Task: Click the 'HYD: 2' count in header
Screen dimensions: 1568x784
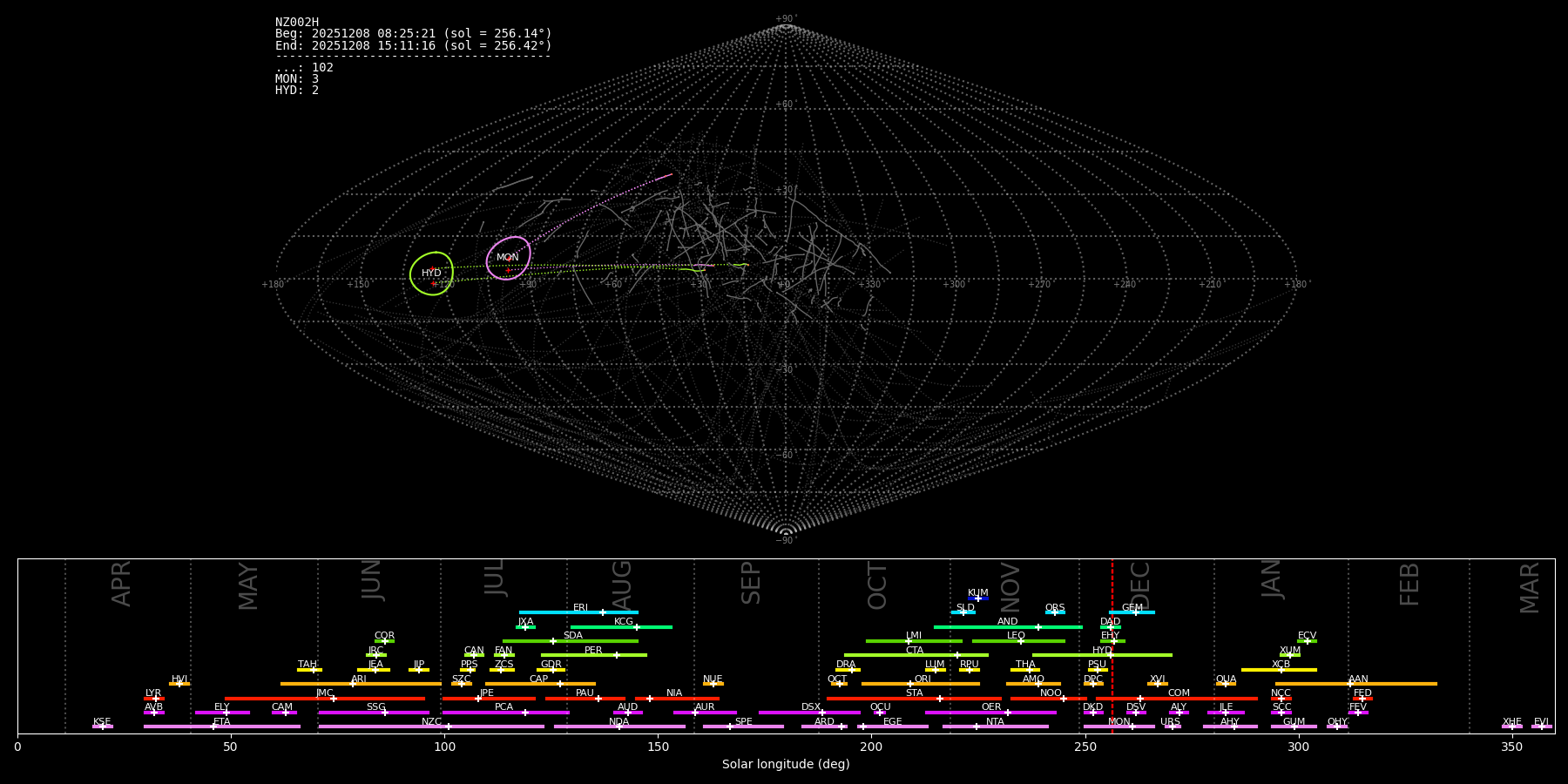Action: pyautogui.click(x=297, y=91)
